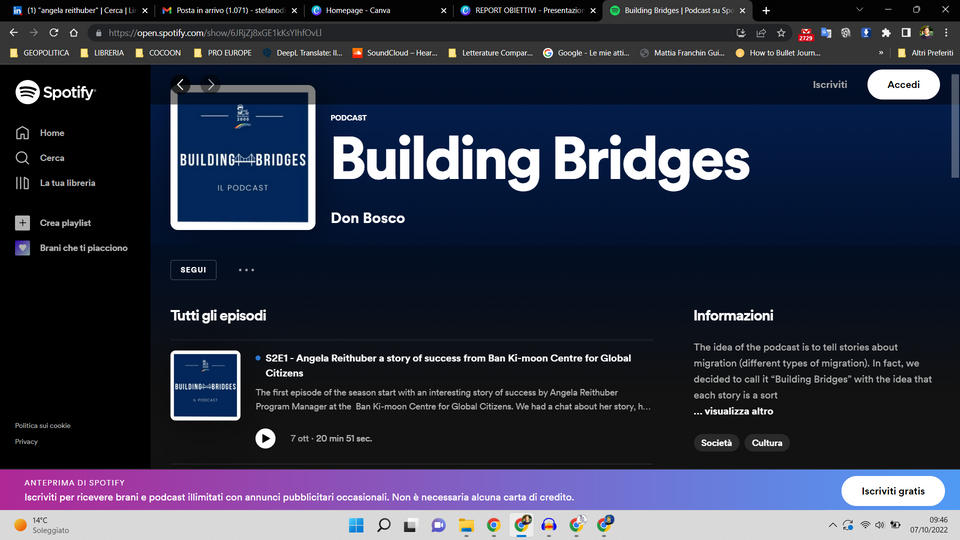This screenshot has height=540, width=960.
Task: Open volume control in system tray
Action: (x=880, y=525)
